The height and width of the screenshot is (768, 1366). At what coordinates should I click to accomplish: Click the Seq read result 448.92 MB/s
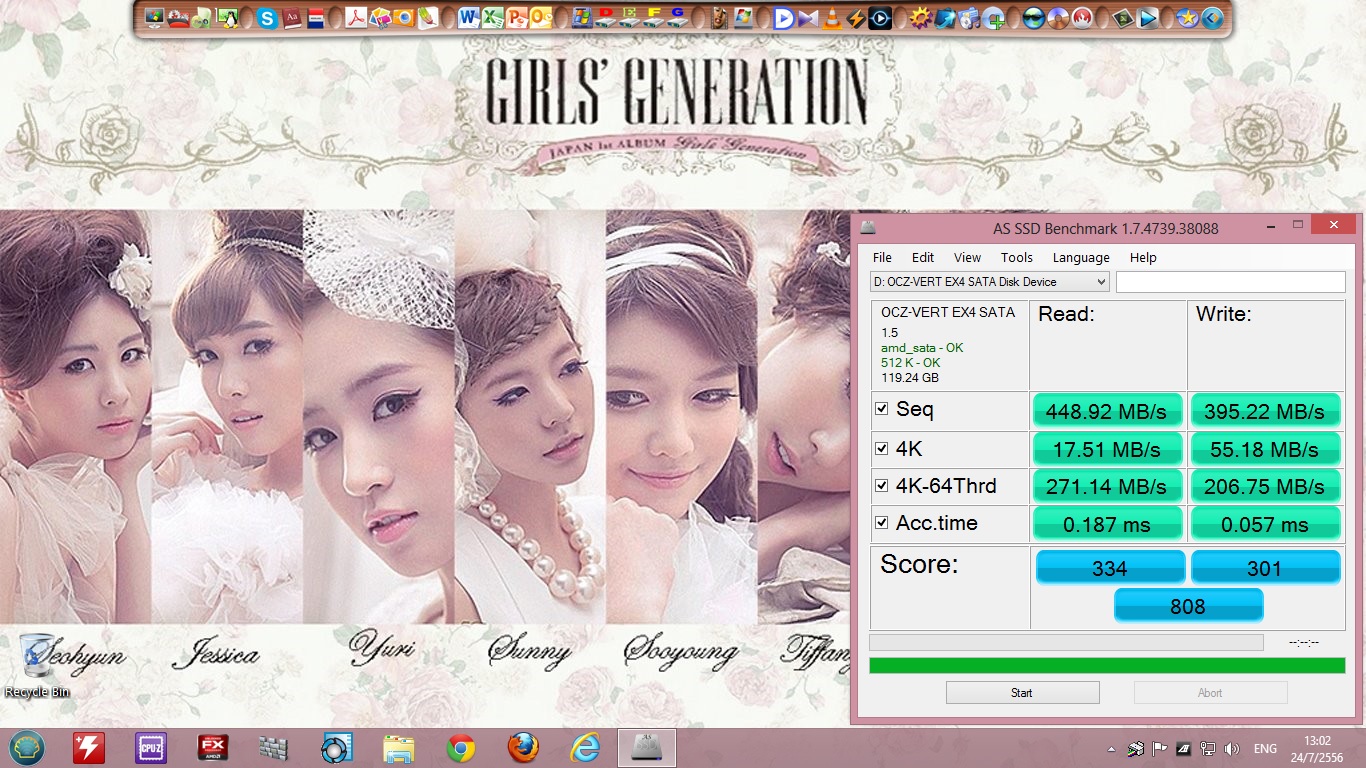pos(1107,410)
